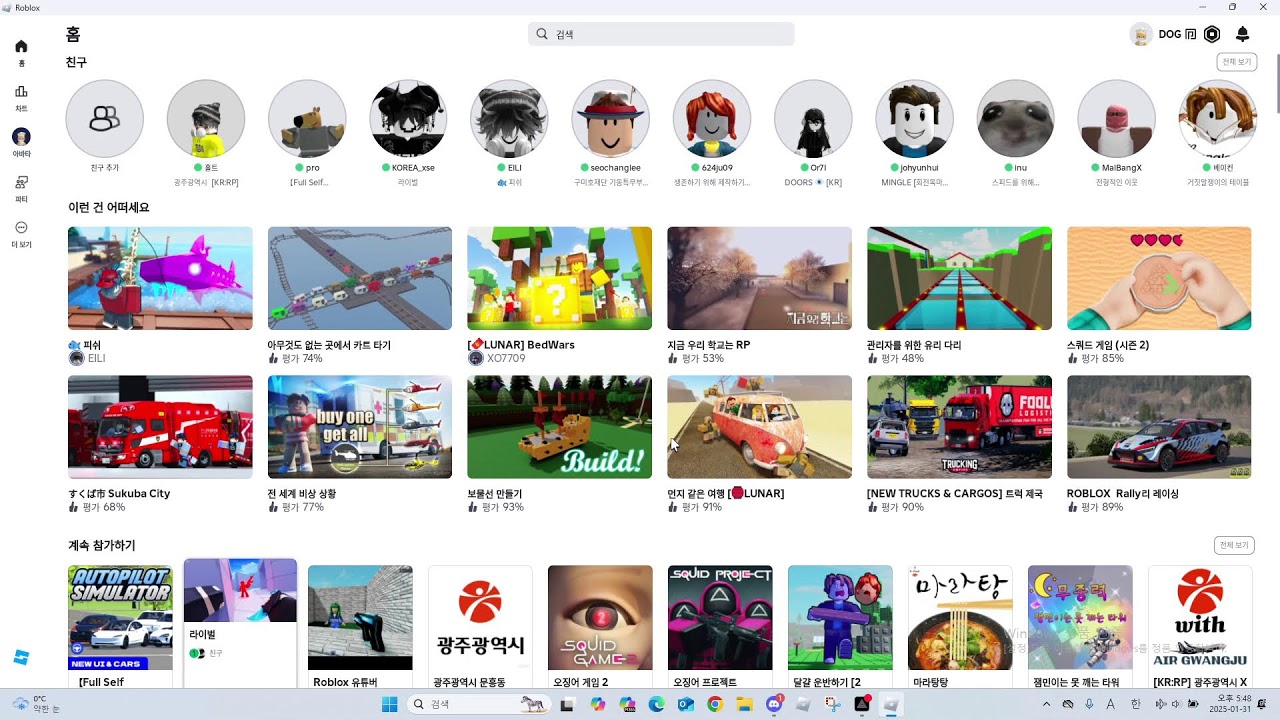This screenshot has width=1280, height=720.
Task: Open the notifications bell
Action: [x=1242, y=34]
